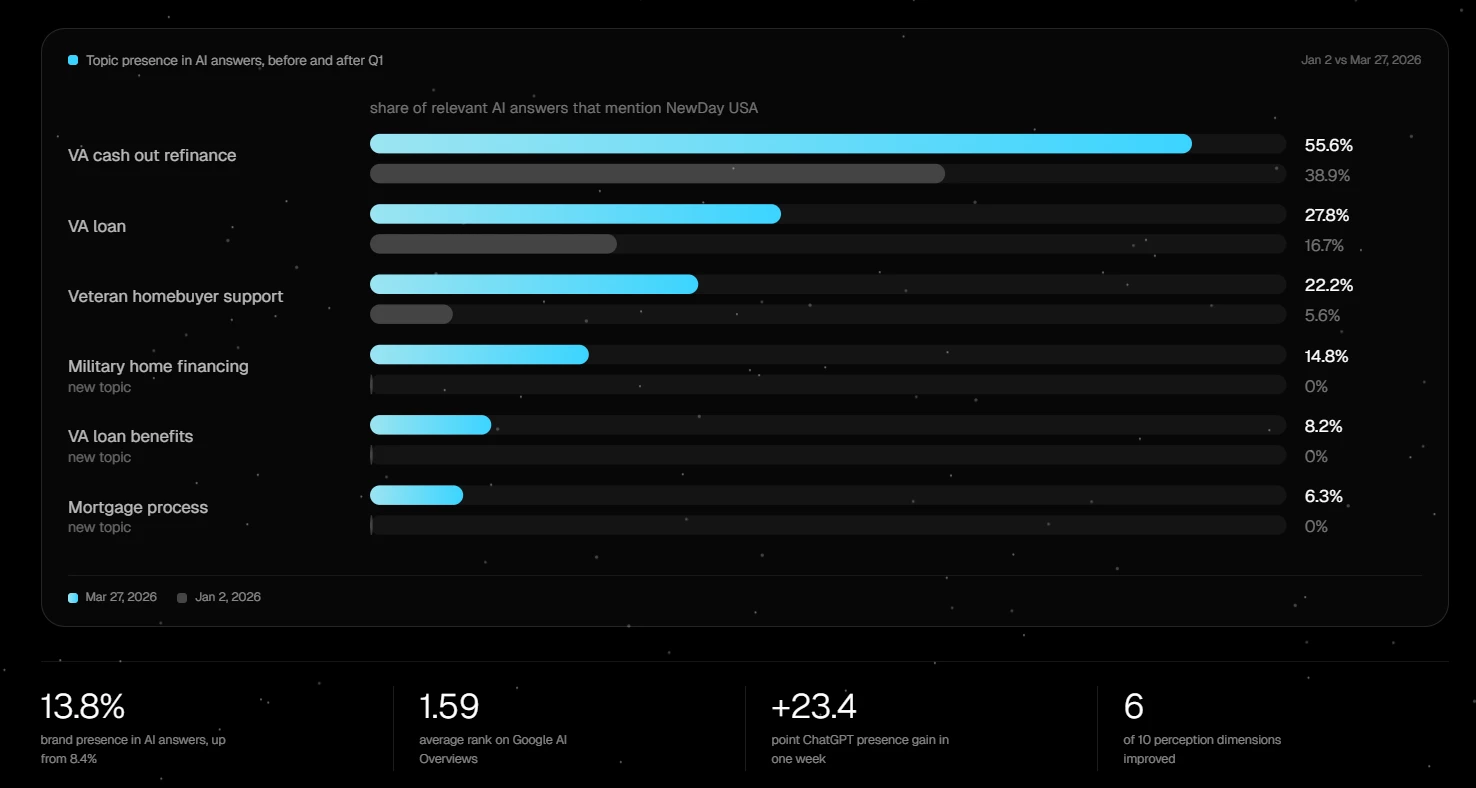Select the 'Veteran homebuyer support' label
This screenshot has height=788, width=1476.
tap(176, 296)
